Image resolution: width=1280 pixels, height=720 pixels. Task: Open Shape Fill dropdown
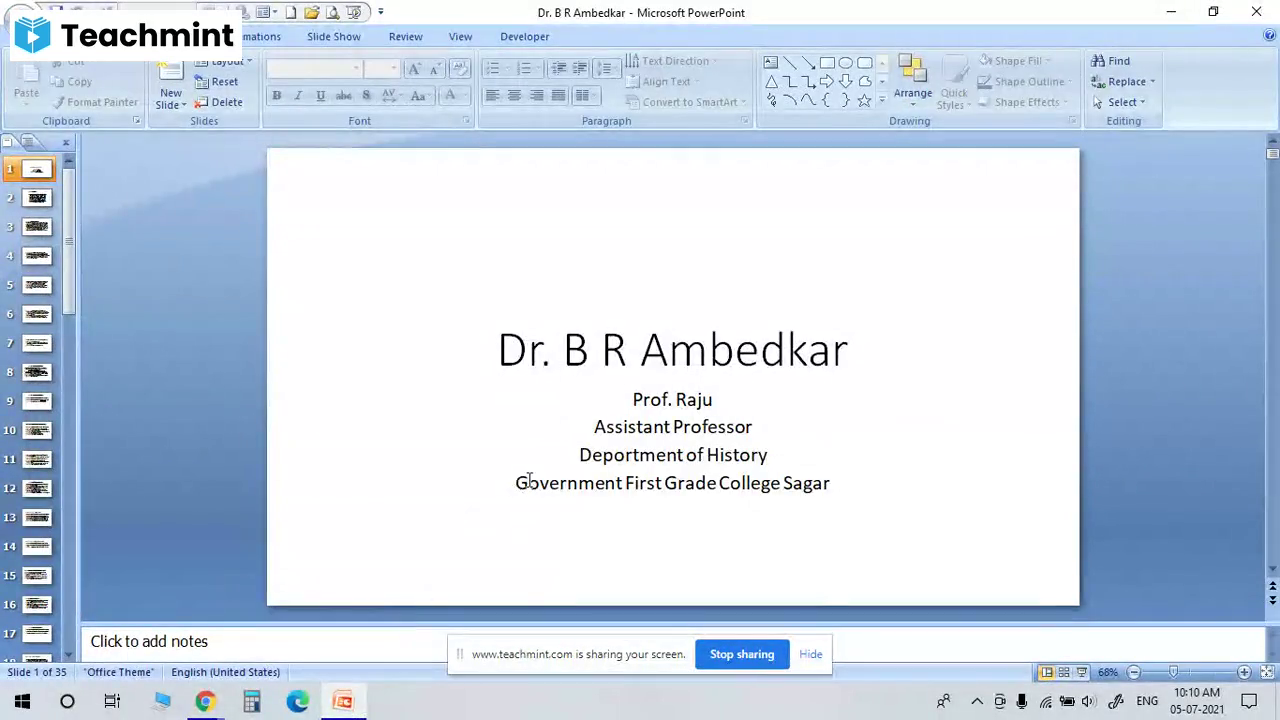(1013, 61)
